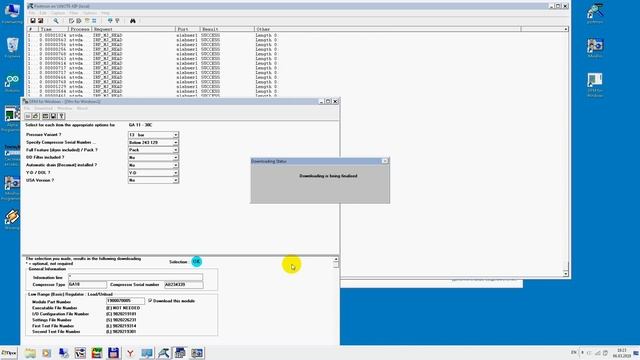Screen dimensions: 640x360
Task: Toggle the Download this module checkbox
Action: [x=150, y=300]
